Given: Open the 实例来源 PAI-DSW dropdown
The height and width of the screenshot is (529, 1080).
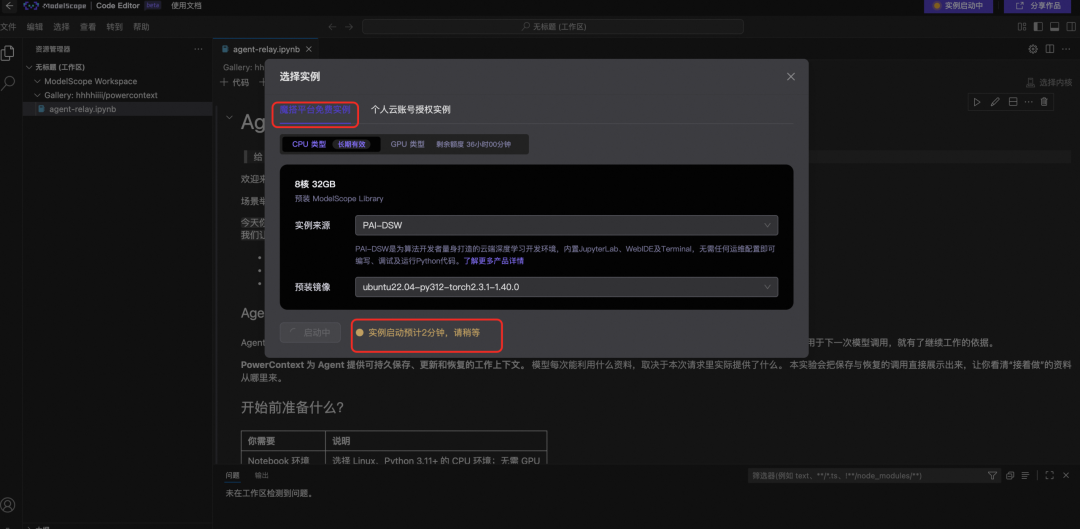Looking at the screenshot, I should coord(566,225).
